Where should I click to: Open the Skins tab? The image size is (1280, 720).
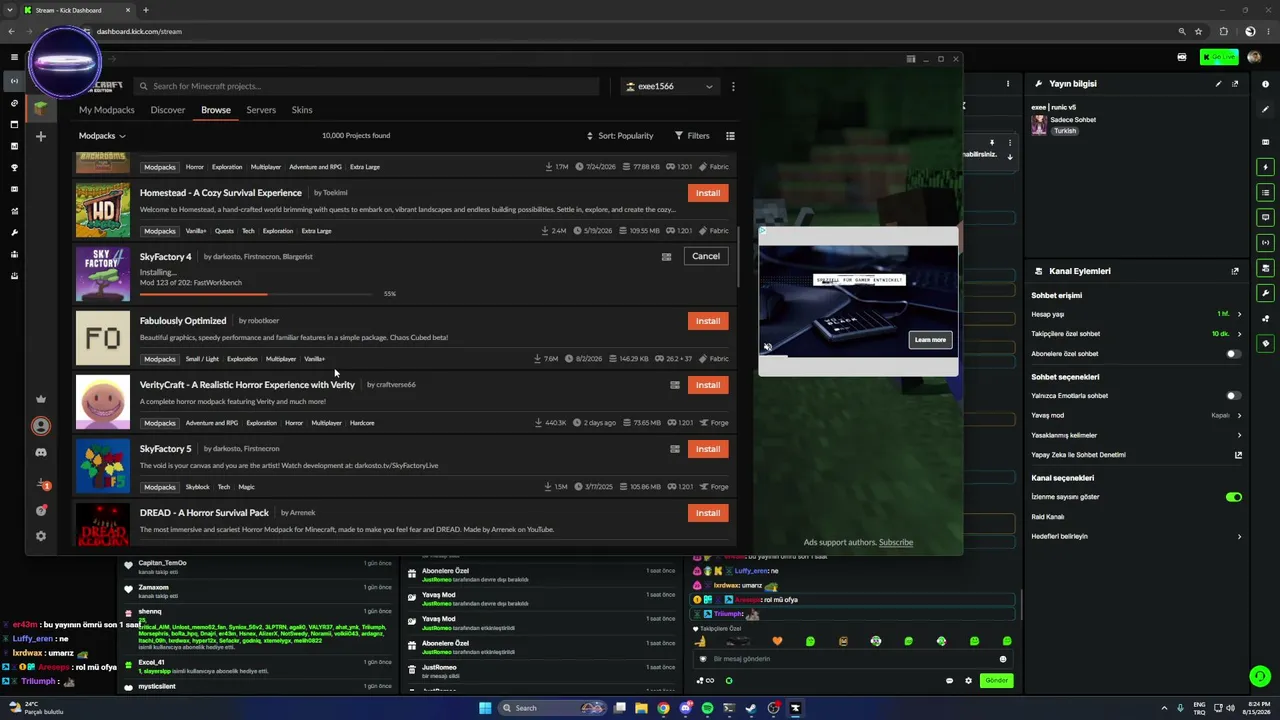(x=302, y=110)
